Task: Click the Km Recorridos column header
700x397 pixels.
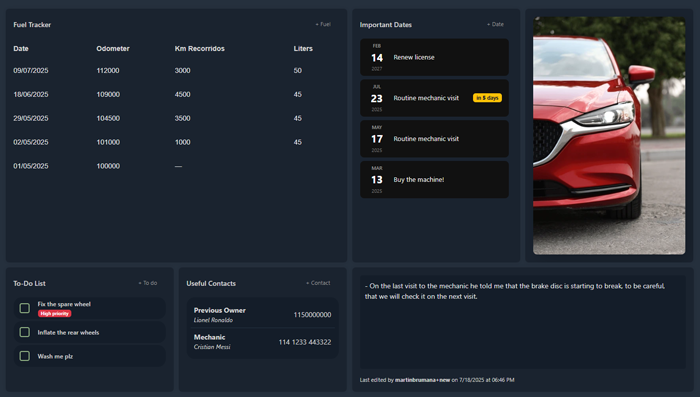Action: pos(200,49)
